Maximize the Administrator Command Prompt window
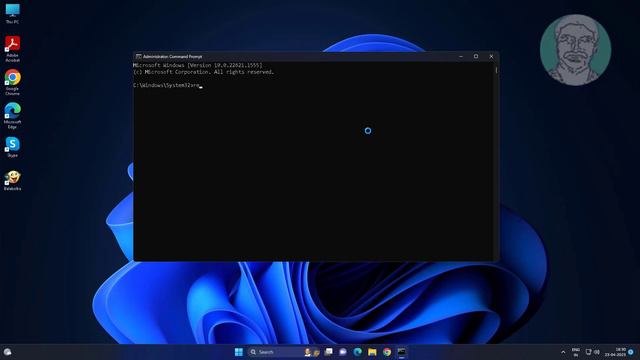The height and width of the screenshot is (360, 640). click(x=476, y=56)
